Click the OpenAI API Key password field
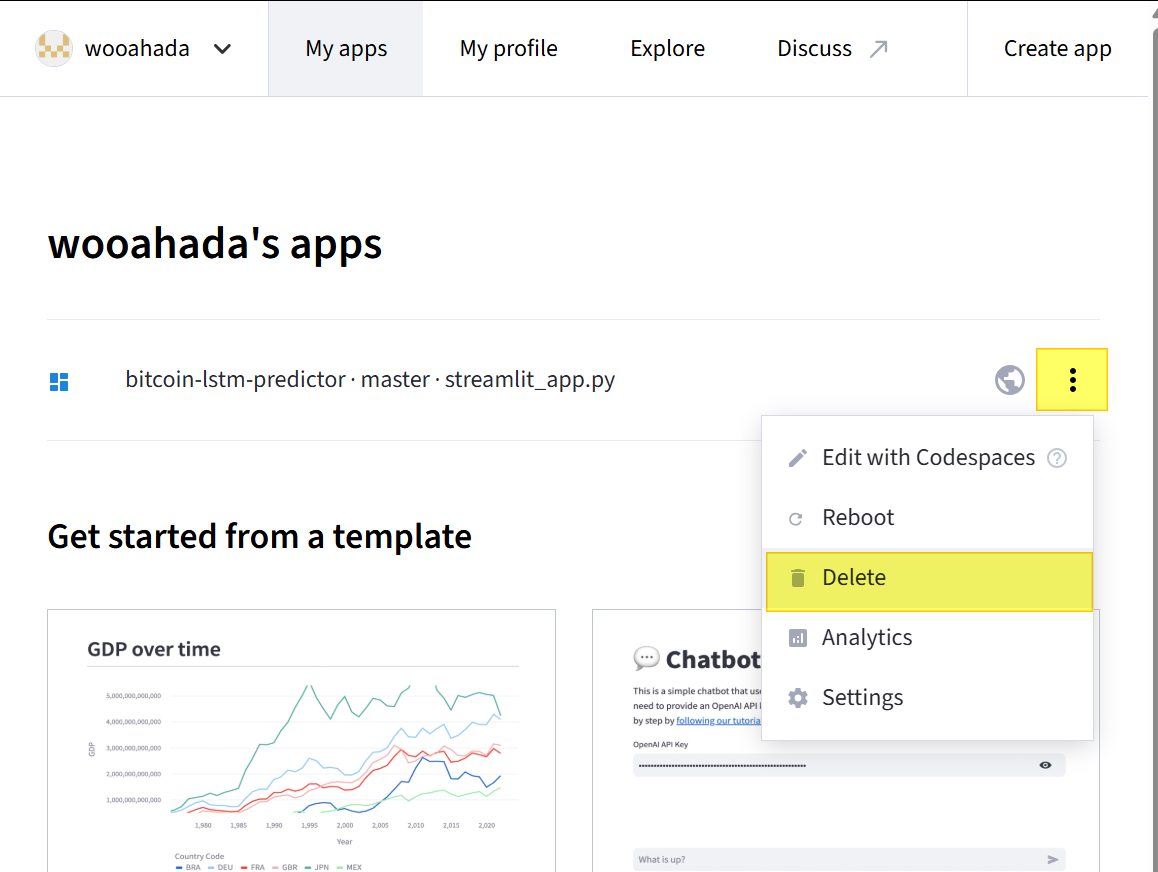This screenshot has height=872, width=1158. coord(849,765)
